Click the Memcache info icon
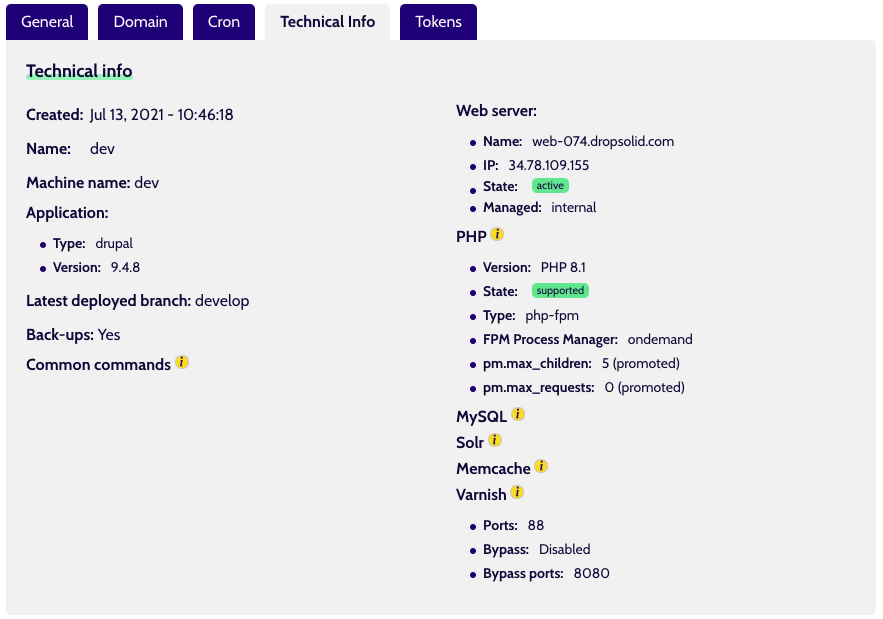 tap(541, 466)
